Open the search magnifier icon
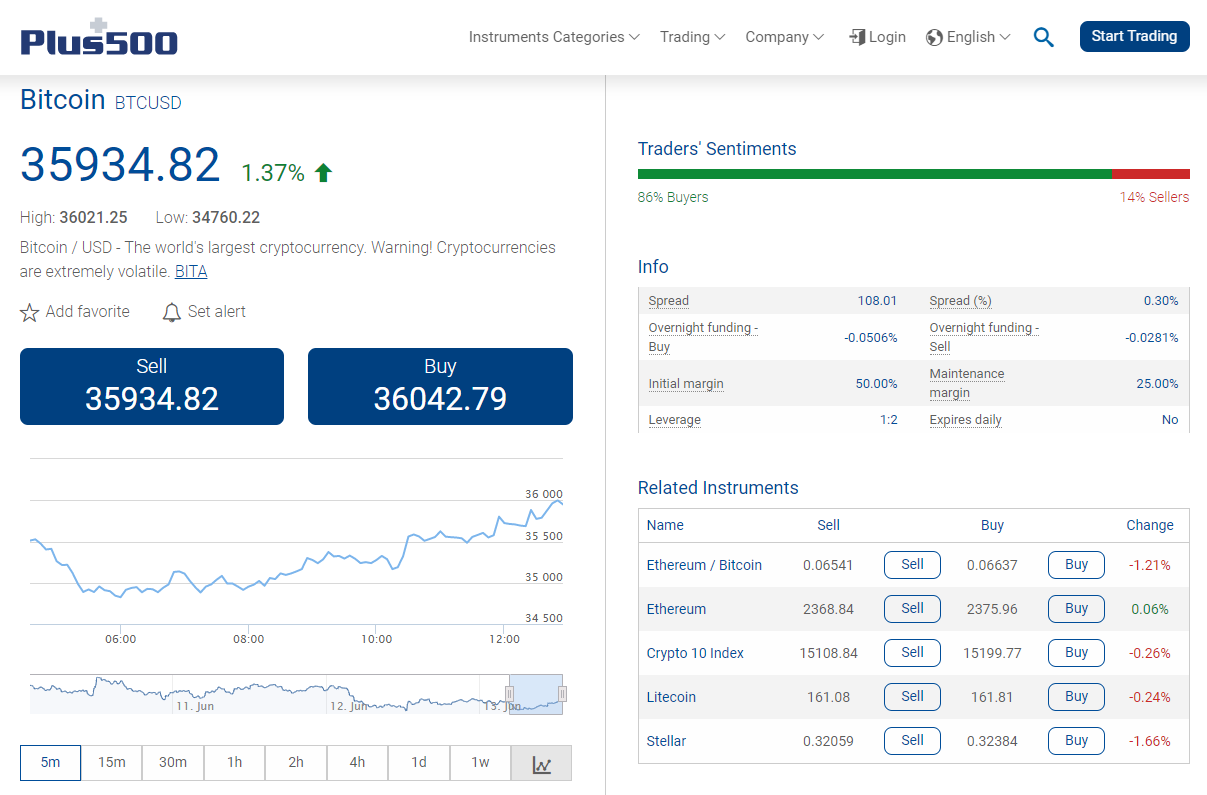This screenshot has width=1207, height=795. tap(1044, 37)
